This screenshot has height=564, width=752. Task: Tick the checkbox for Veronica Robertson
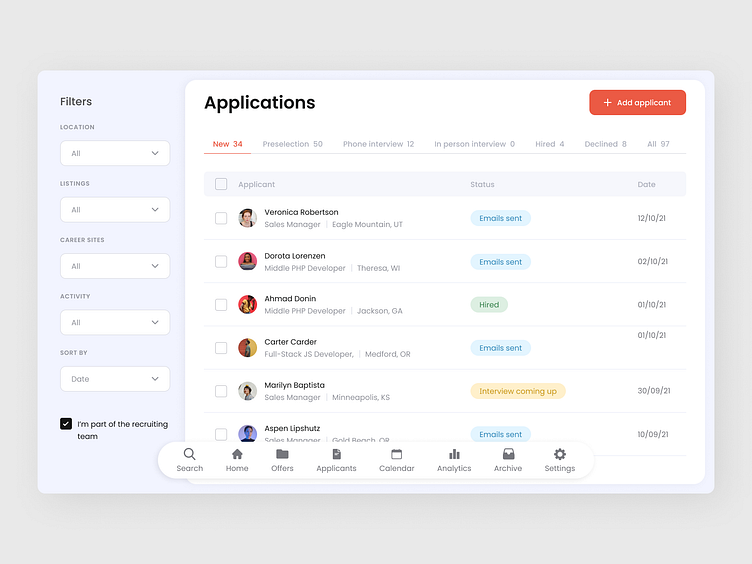(221, 218)
